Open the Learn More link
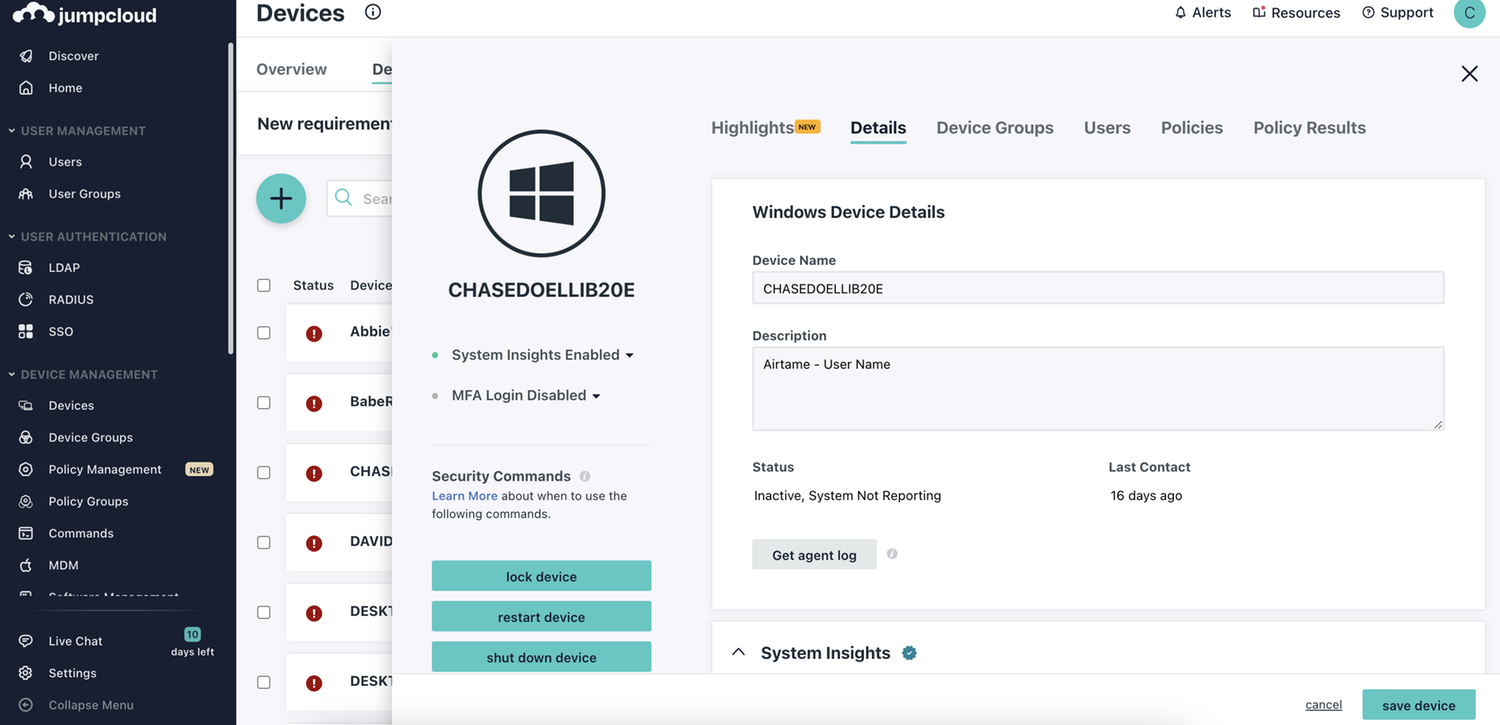This screenshot has width=1500, height=725. coord(464,496)
